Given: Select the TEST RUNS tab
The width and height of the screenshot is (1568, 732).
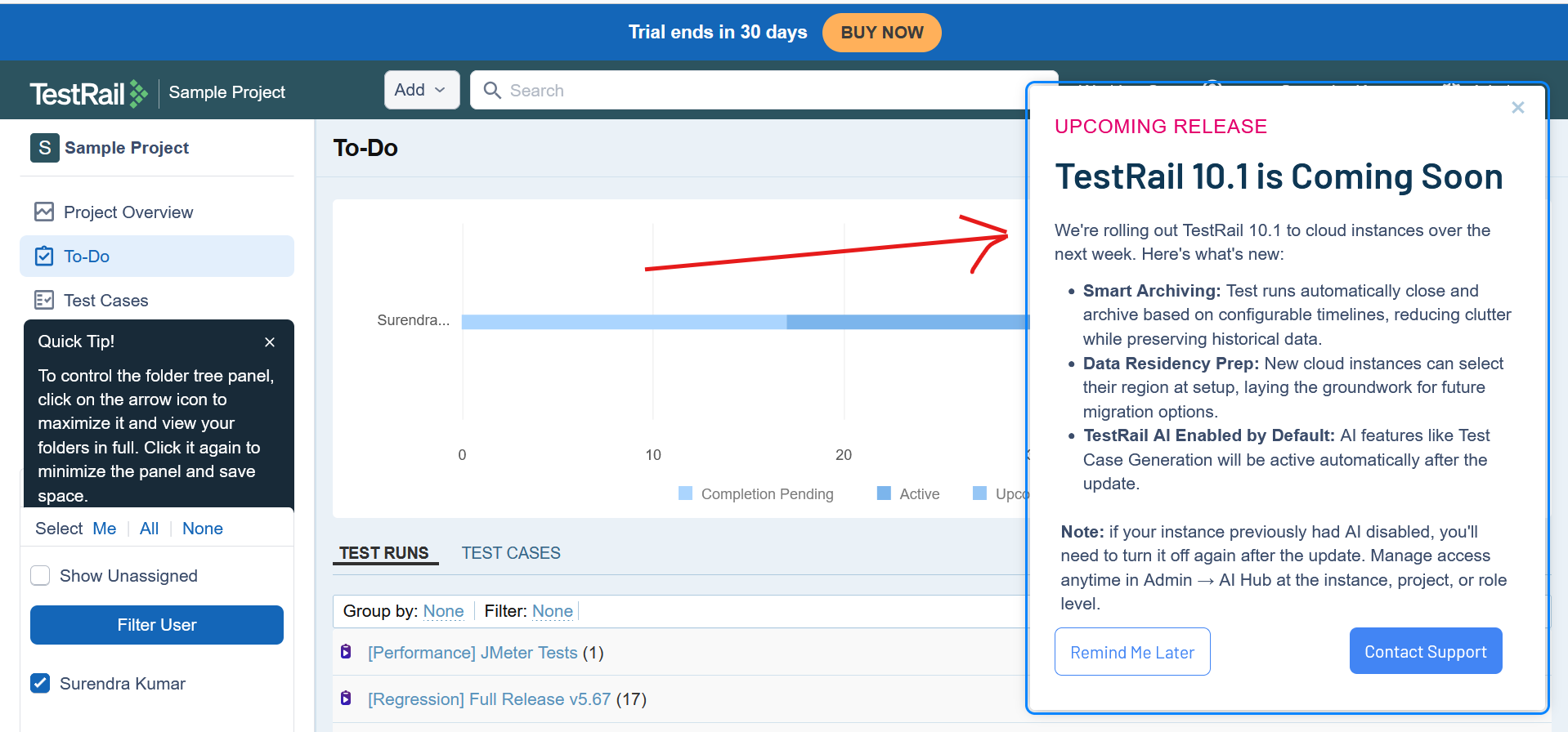Looking at the screenshot, I should [x=384, y=553].
